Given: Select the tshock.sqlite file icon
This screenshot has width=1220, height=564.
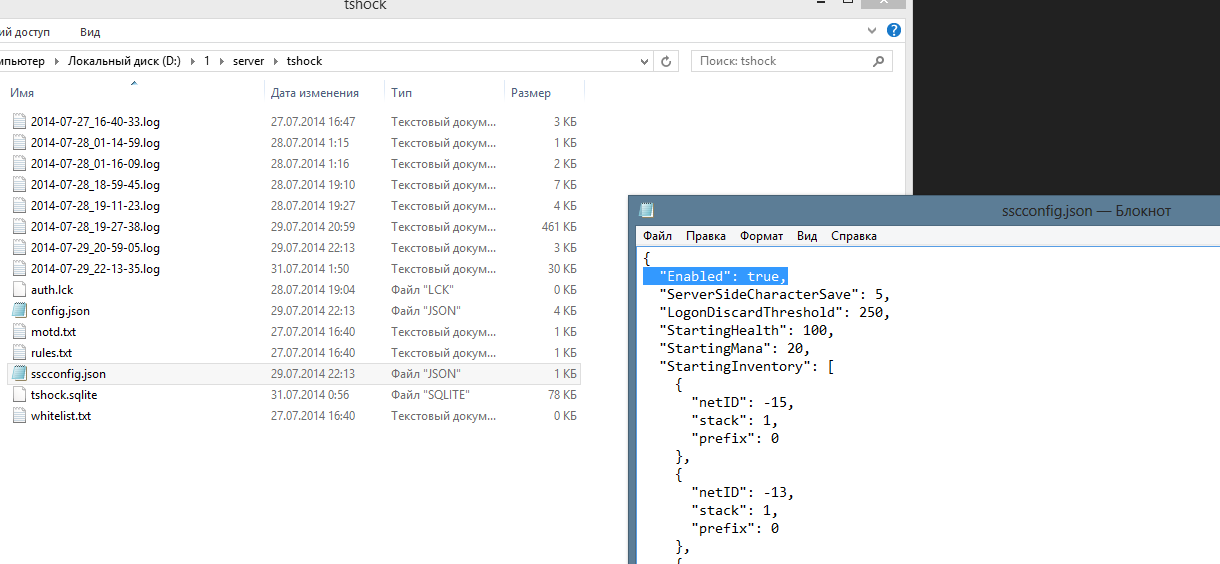Looking at the screenshot, I should 20,395.
